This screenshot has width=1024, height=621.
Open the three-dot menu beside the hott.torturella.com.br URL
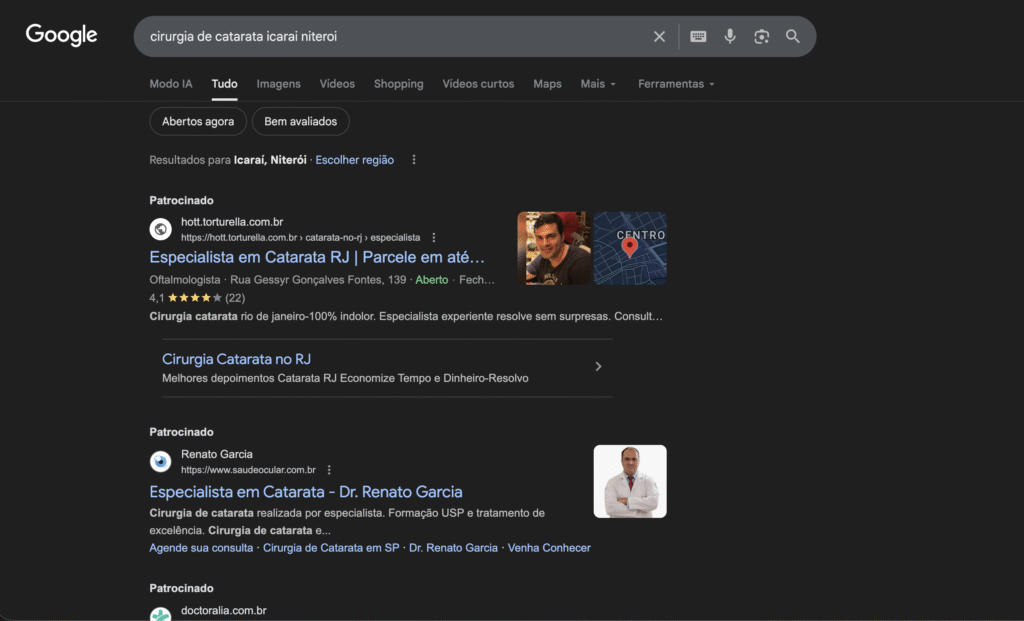click(434, 238)
